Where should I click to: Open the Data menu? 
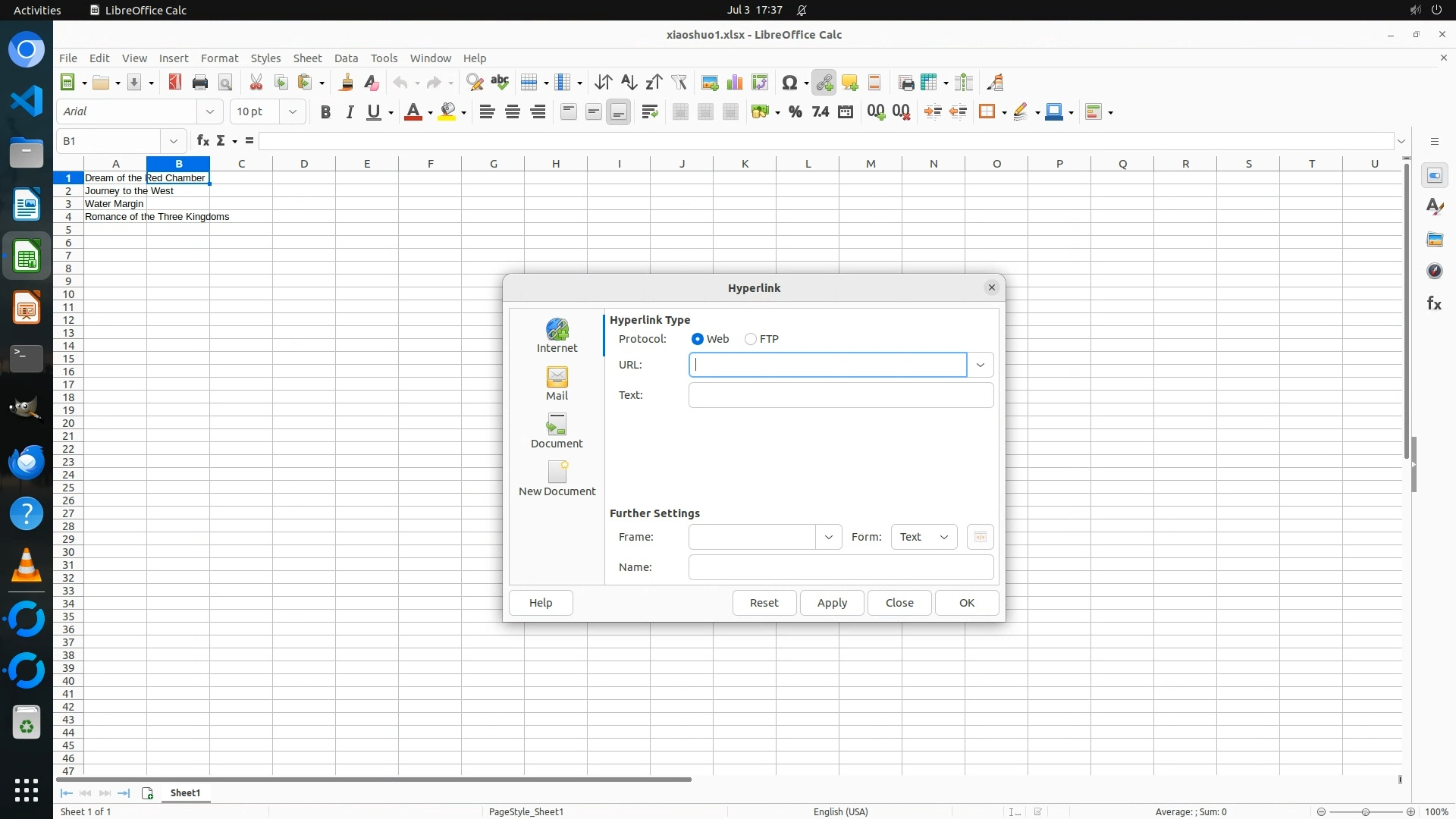[x=346, y=58]
